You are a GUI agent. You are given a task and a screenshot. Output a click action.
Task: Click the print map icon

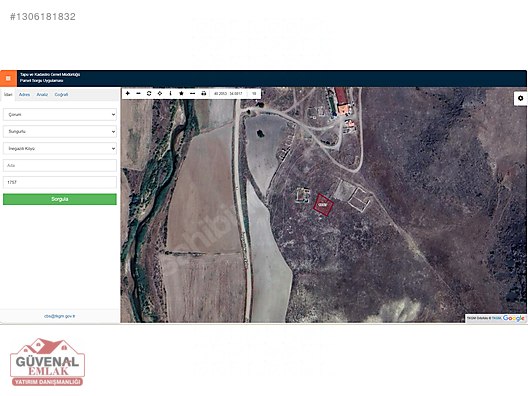tap(203, 93)
